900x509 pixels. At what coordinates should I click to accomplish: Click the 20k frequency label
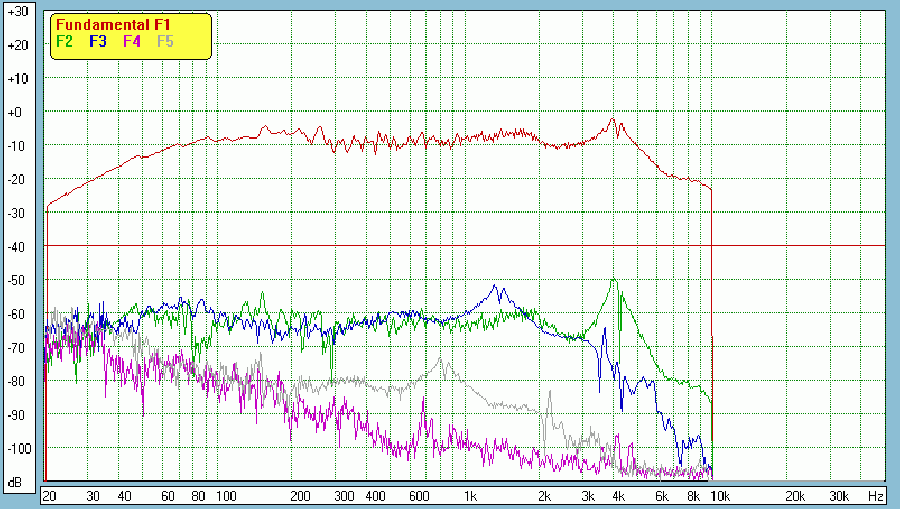[x=795, y=496]
